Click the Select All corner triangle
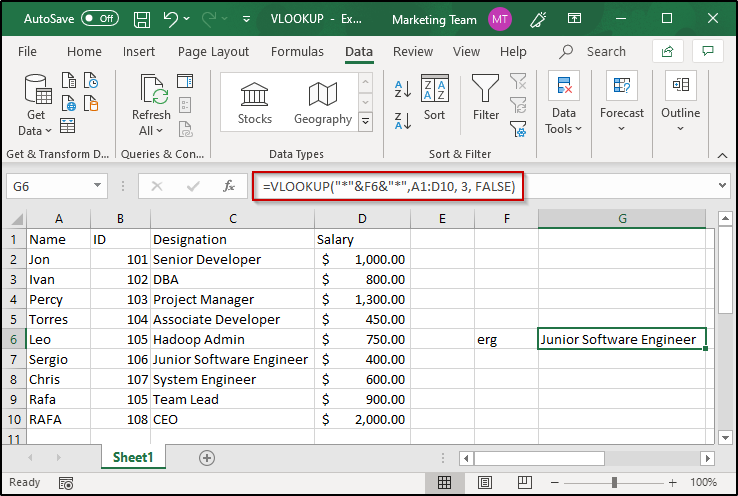The height and width of the screenshot is (496, 738). pos(17,219)
